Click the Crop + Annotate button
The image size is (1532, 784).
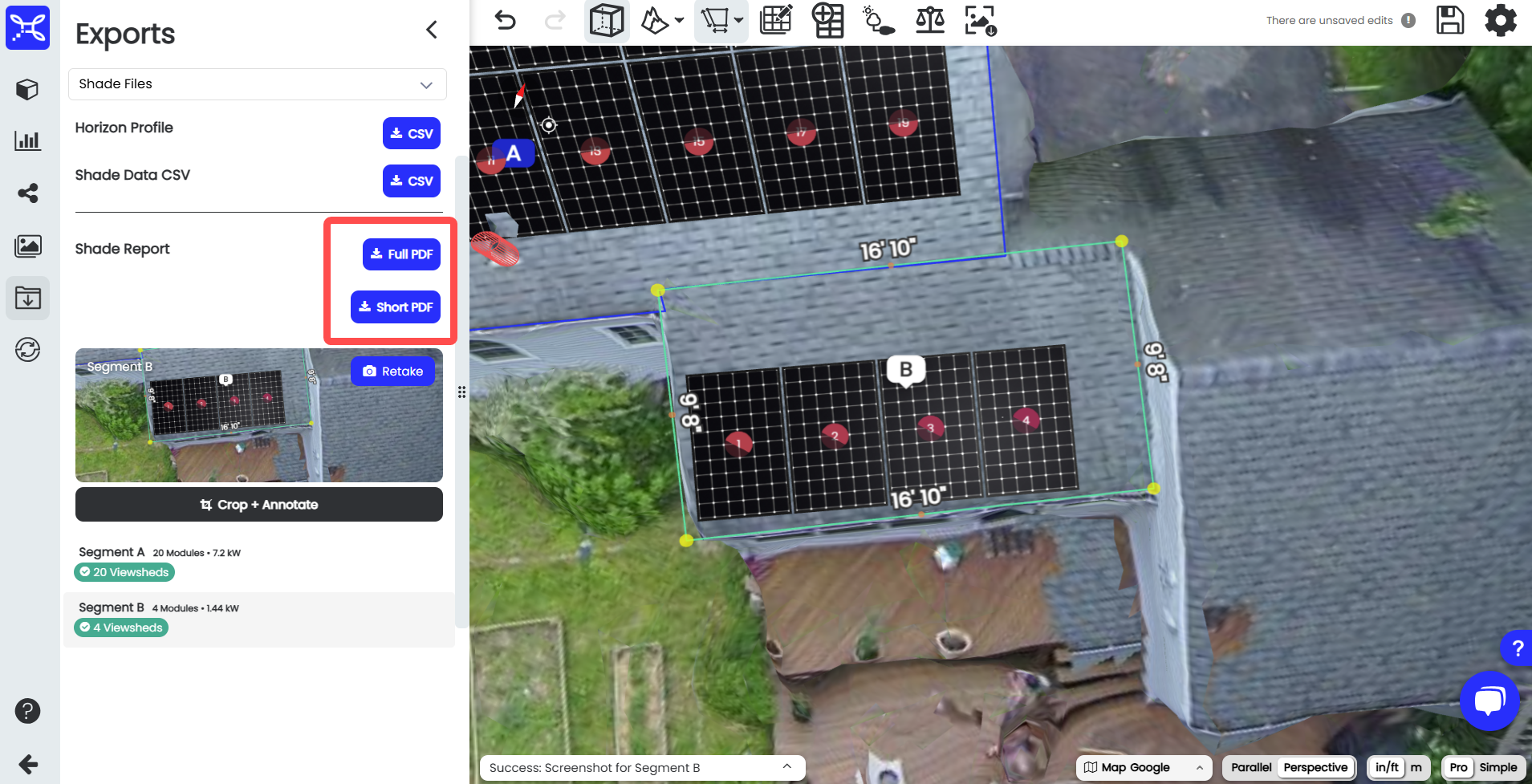[259, 505]
